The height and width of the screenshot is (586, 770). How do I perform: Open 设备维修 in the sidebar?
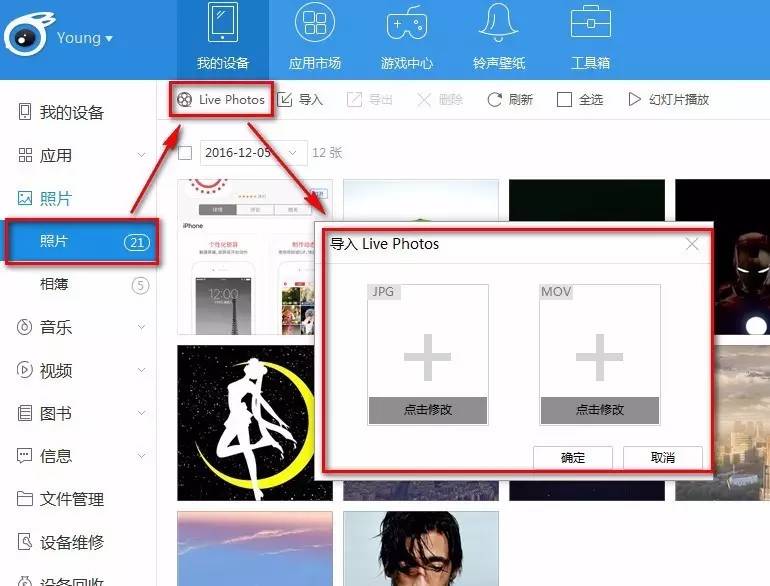point(61,542)
